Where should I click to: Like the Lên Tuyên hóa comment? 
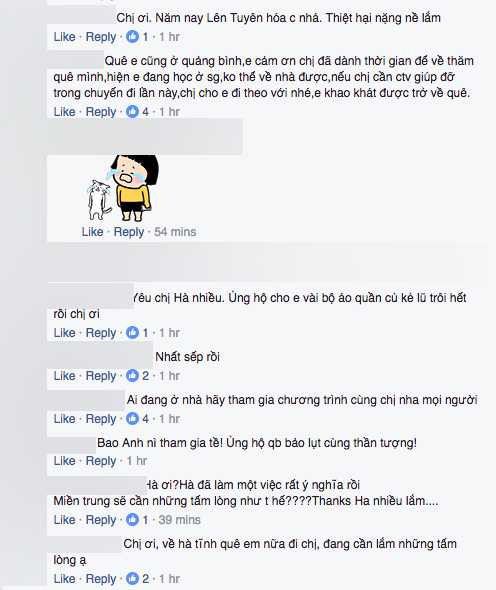(x=64, y=36)
